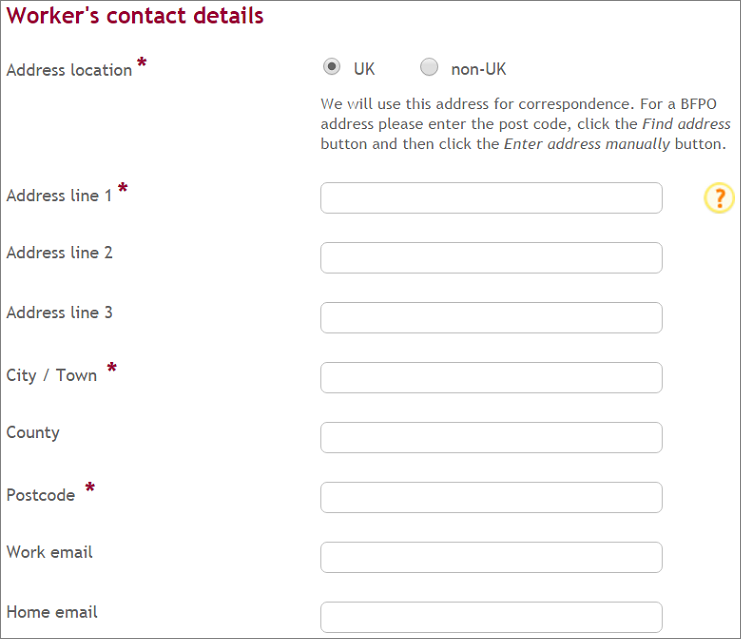
Task: Select the UK address location radio button
Action: pyautogui.click(x=332, y=67)
